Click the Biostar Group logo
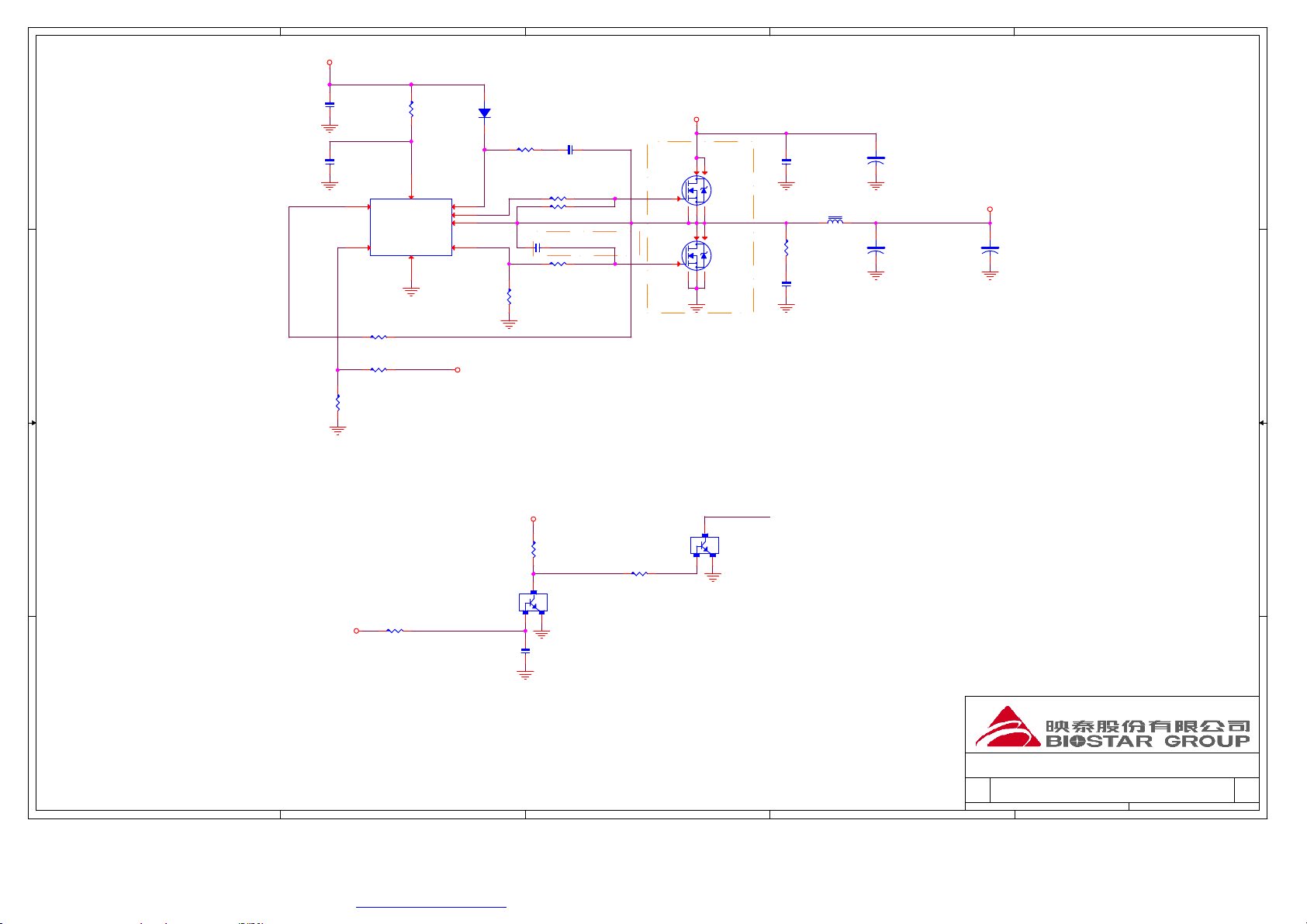Image resolution: width=1307 pixels, height=924 pixels. pos(1112,727)
